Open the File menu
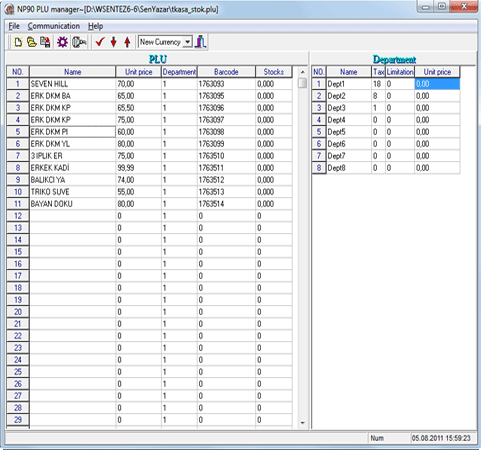The height and width of the screenshot is (450, 481). 14,26
